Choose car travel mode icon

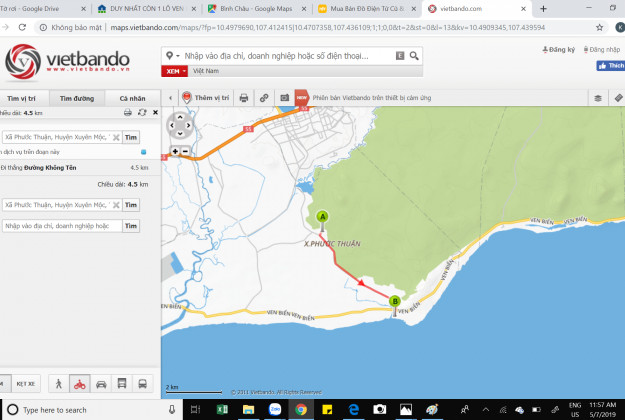[101, 383]
